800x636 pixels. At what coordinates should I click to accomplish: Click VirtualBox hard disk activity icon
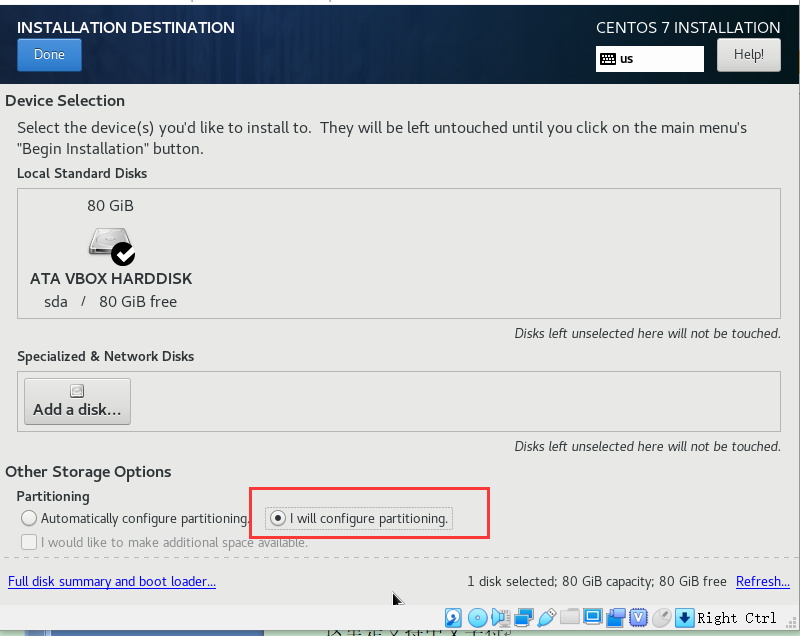tap(453, 618)
